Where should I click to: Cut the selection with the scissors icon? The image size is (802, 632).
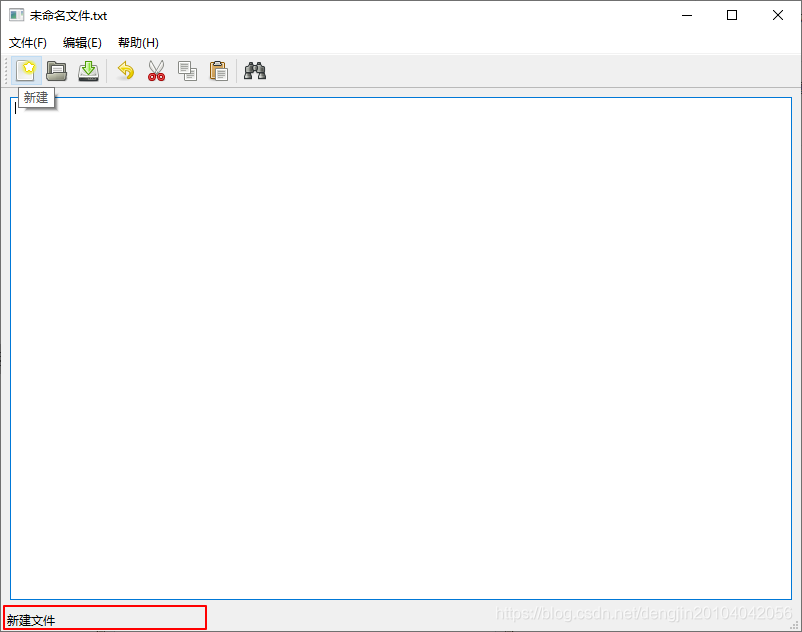coord(157,71)
